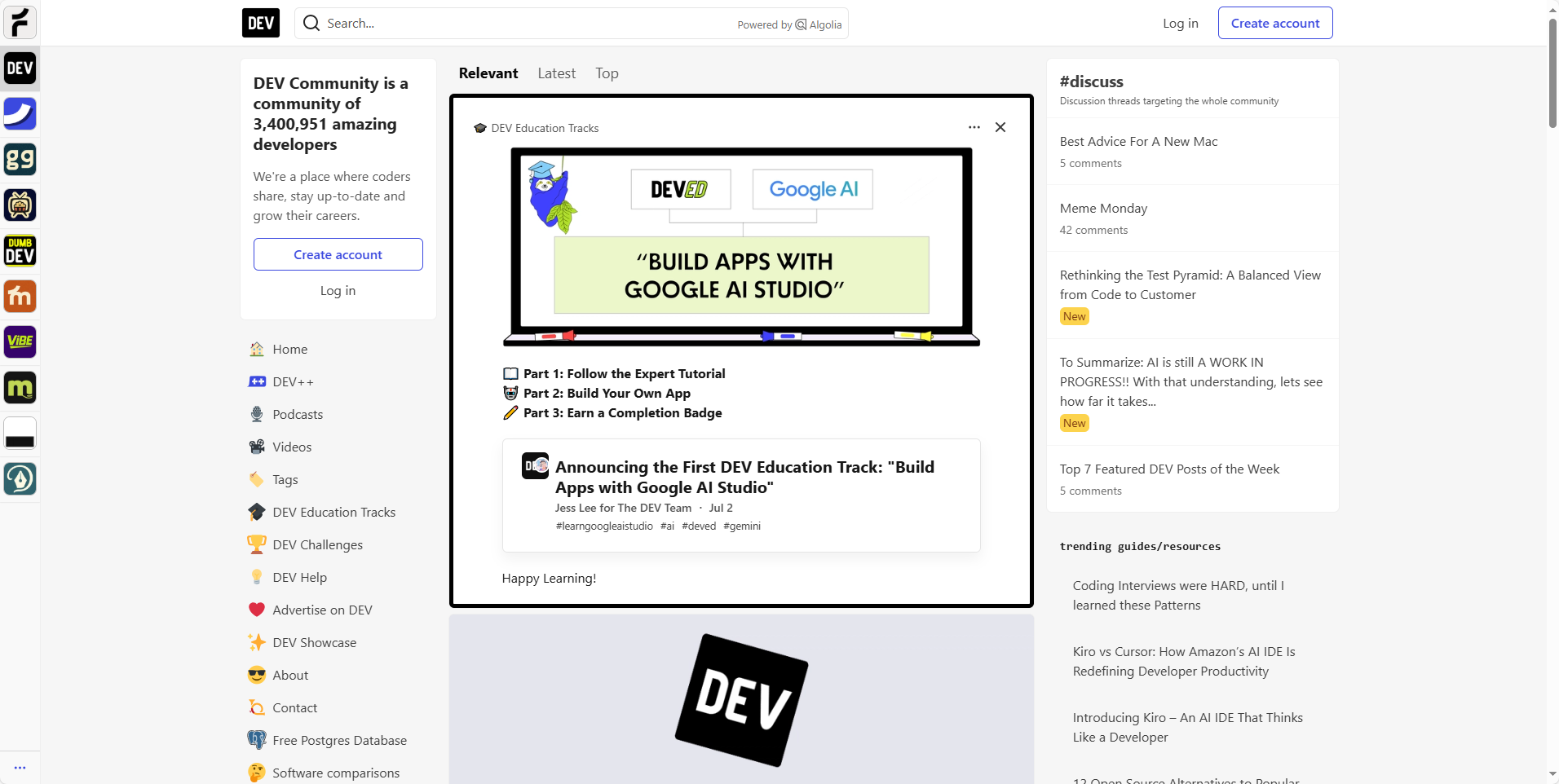Open 'Top 7 Featured DEV Posts' thread
The image size is (1559, 784).
(x=1170, y=469)
